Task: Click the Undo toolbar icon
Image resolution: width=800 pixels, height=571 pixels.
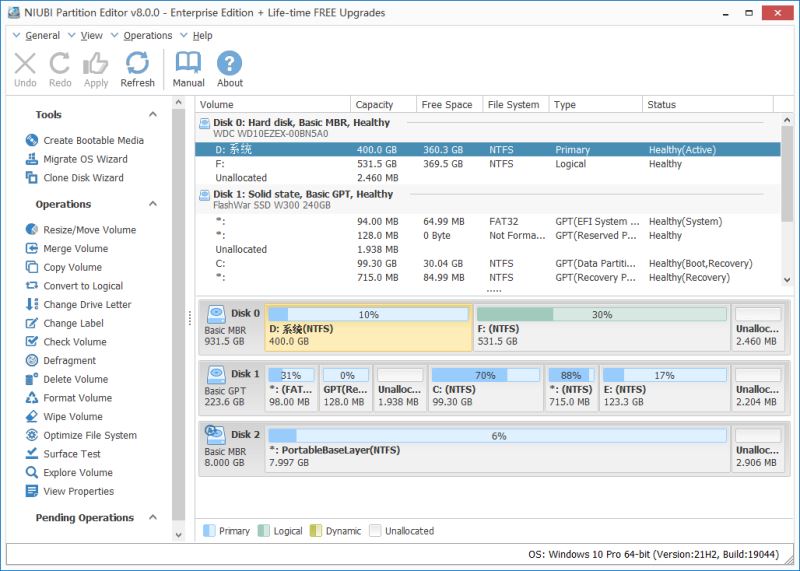Action: [25, 64]
